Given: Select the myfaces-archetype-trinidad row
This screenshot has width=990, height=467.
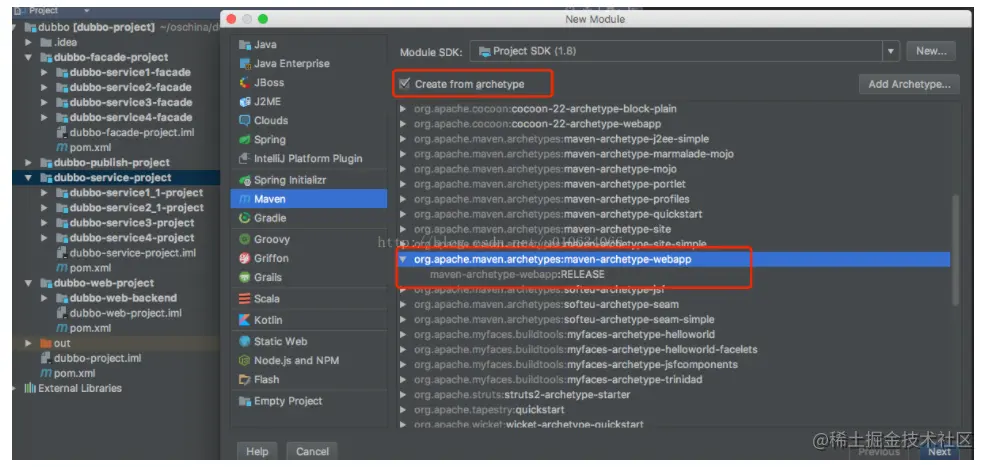Looking at the screenshot, I should pyautogui.click(x=673, y=379).
